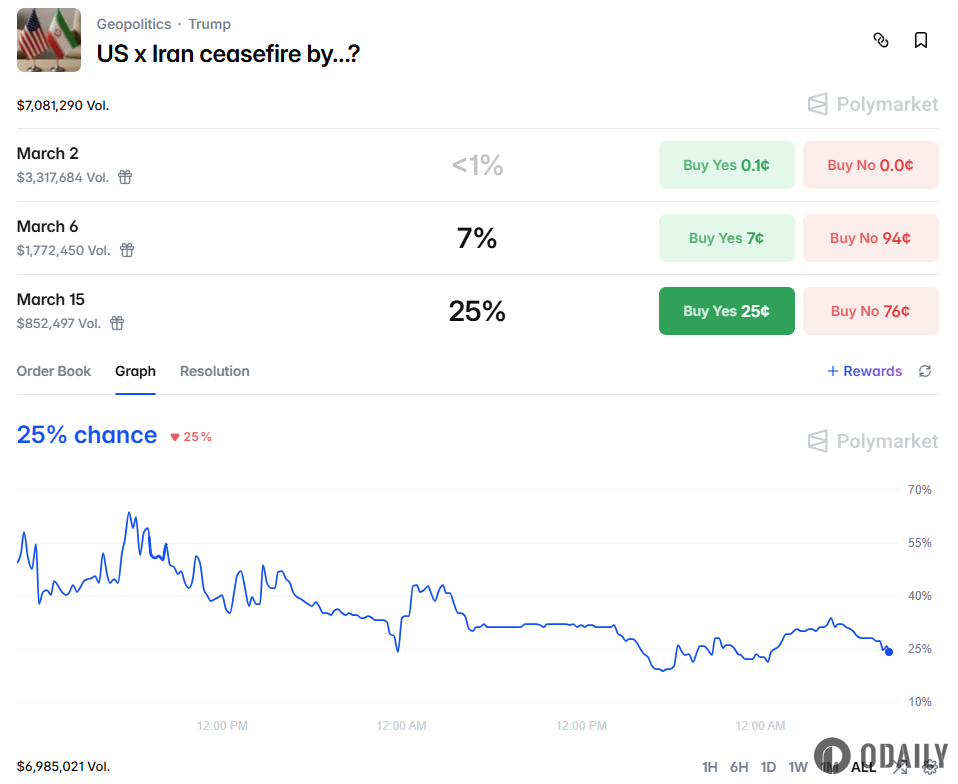Switch to the Order Book tab
This screenshot has height=784, width=958.
tap(54, 371)
